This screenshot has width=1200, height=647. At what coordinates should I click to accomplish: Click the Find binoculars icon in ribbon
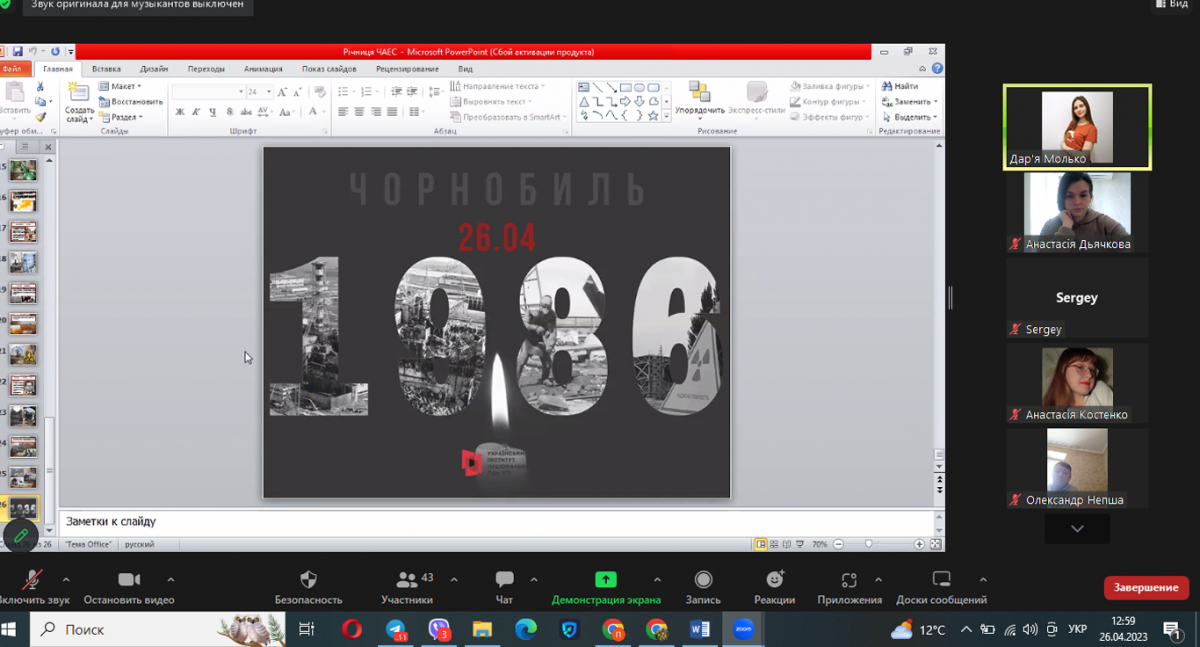click(887, 87)
